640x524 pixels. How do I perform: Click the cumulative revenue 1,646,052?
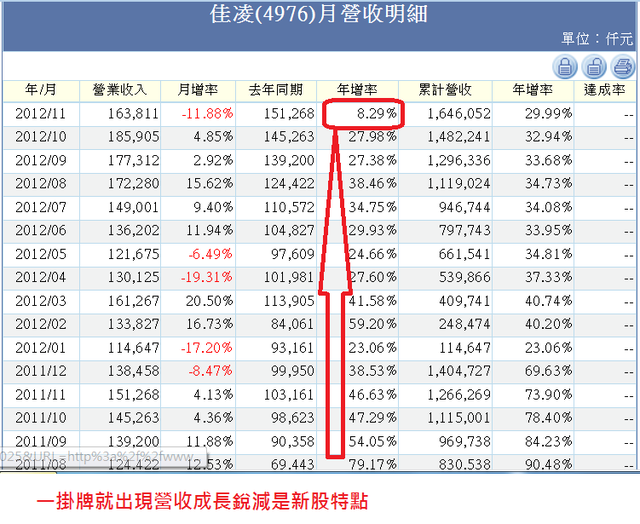[459, 113]
